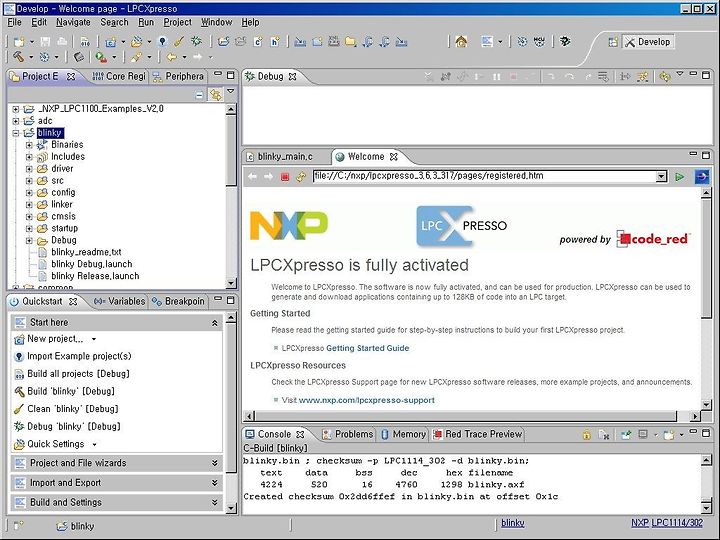This screenshot has height=540, width=720.
Task: Click the lightbulb import example icon
Action: (x=163, y=42)
